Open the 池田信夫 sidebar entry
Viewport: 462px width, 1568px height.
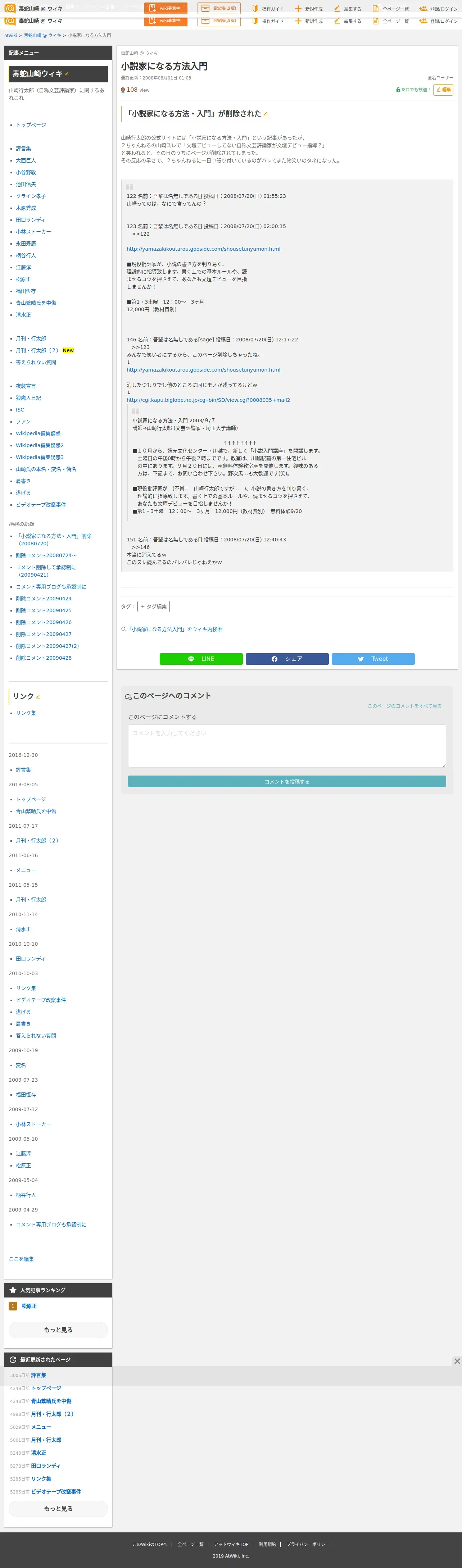(26, 185)
